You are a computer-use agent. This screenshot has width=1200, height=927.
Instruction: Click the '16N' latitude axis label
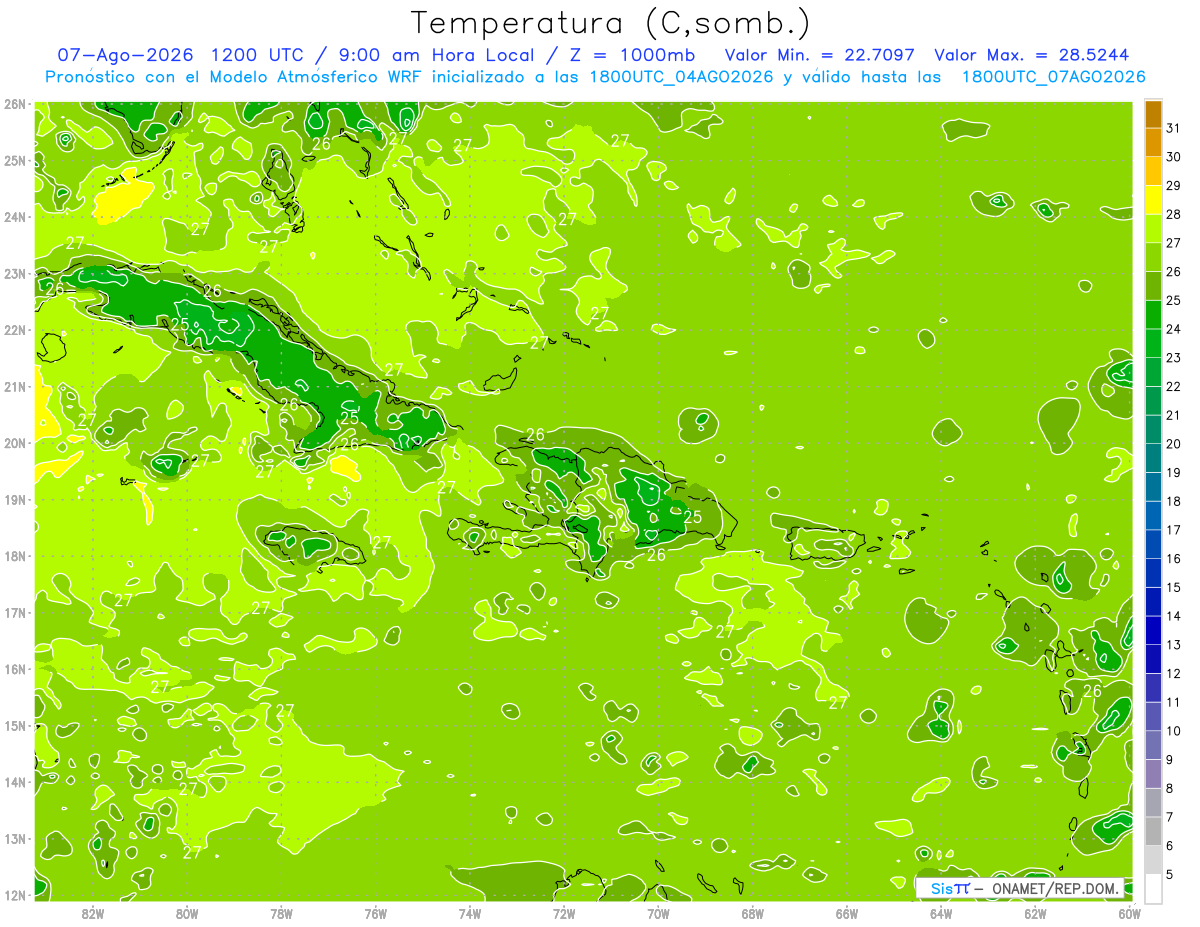[15, 669]
